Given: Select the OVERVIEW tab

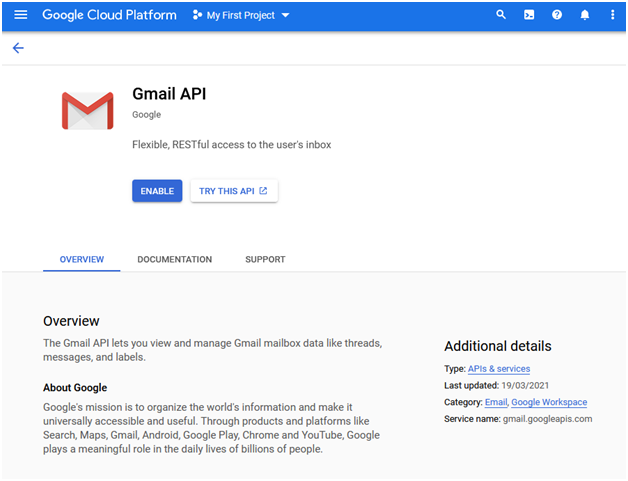Looking at the screenshot, I should [x=82, y=259].
